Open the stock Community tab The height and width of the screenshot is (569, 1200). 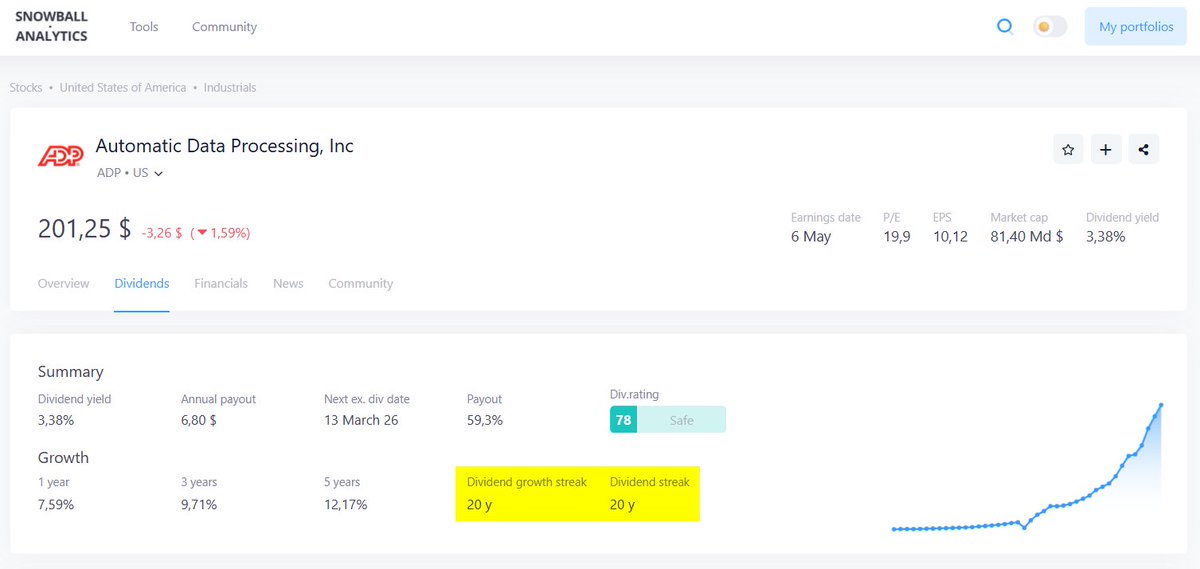361,284
